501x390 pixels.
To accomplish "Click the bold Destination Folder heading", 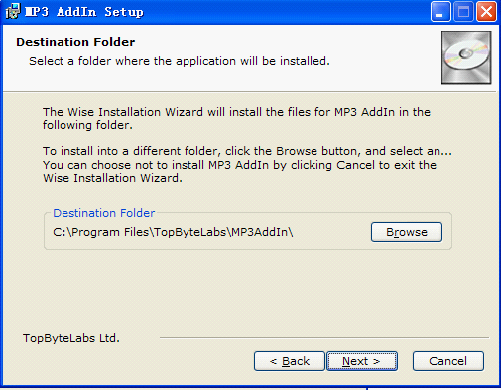I will (76, 42).
